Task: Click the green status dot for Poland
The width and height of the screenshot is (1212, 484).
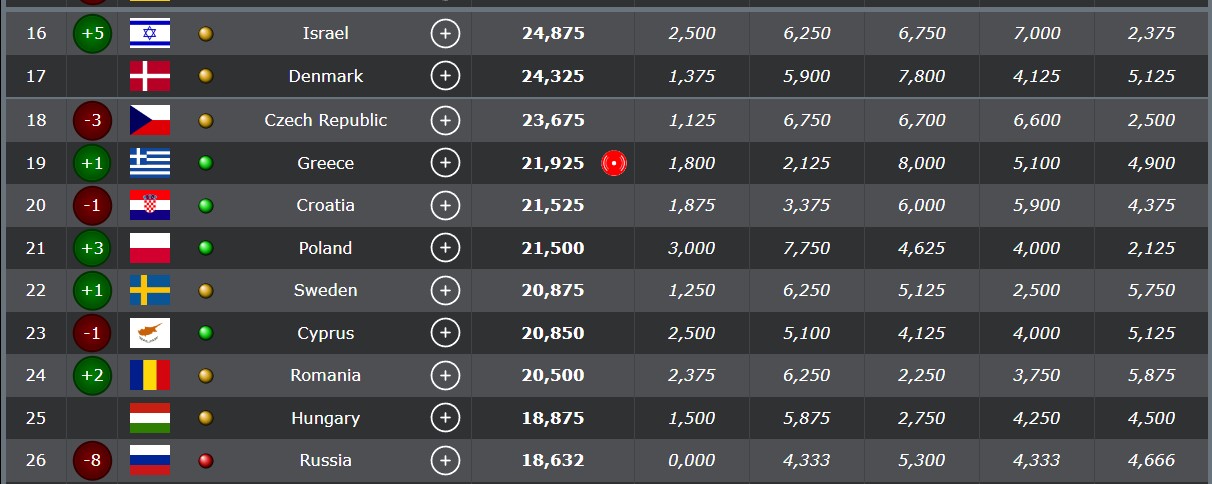Action: [x=206, y=248]
